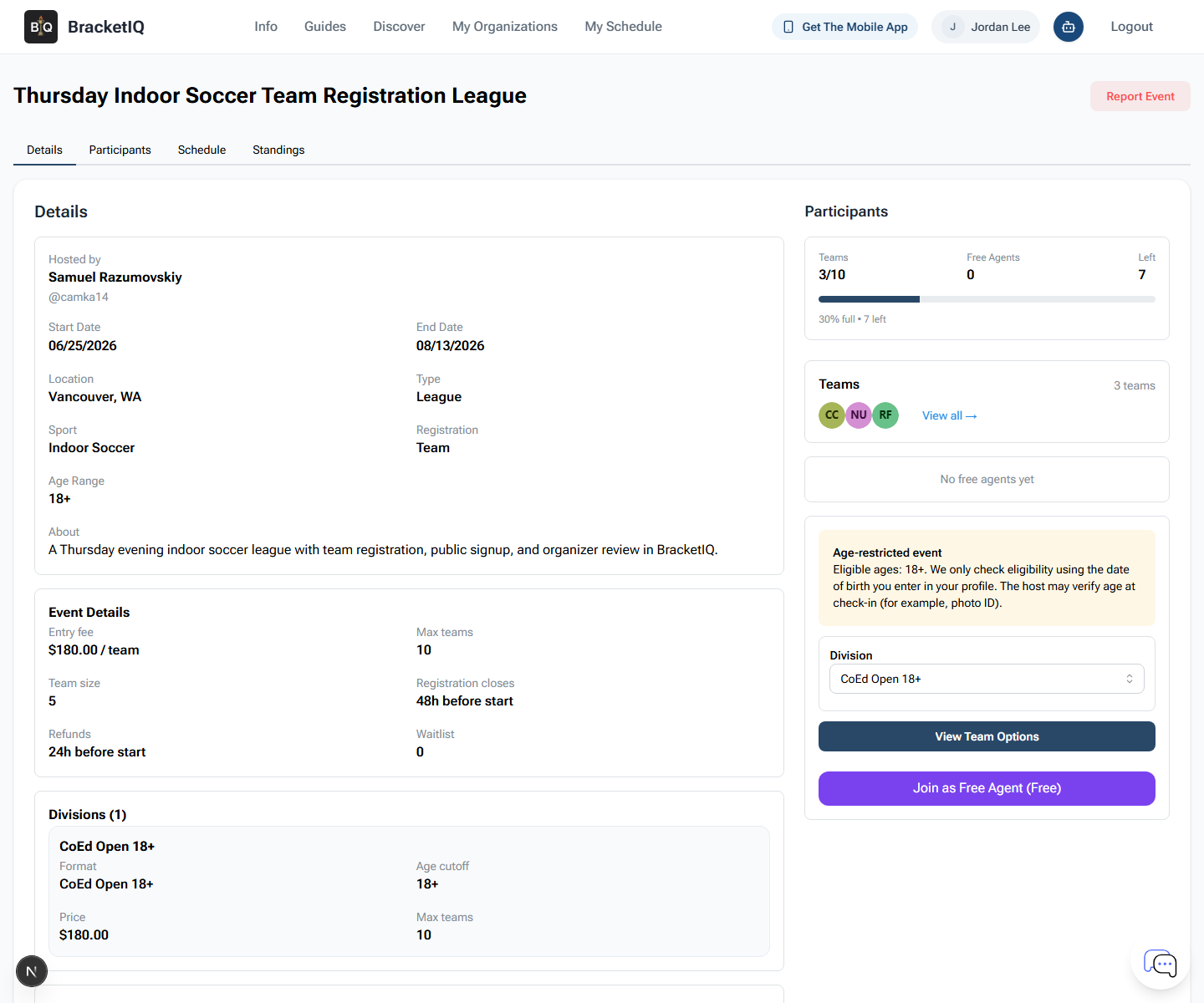This screenshot has height=1003, width=1204.
Task: Click the sport value Indoor Soccer
Action: 91,448
